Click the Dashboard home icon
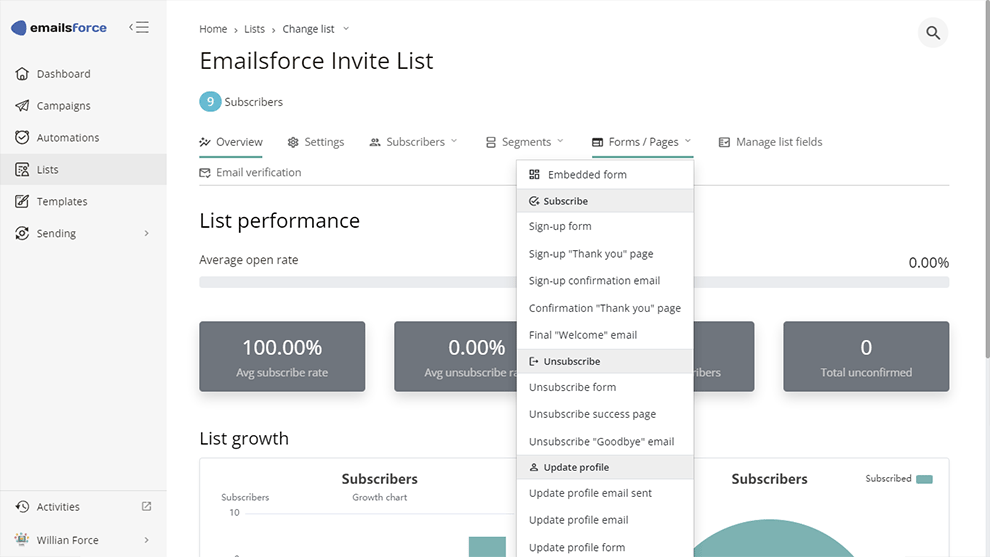This screenshot has height=557, width=990. point(22,74)
